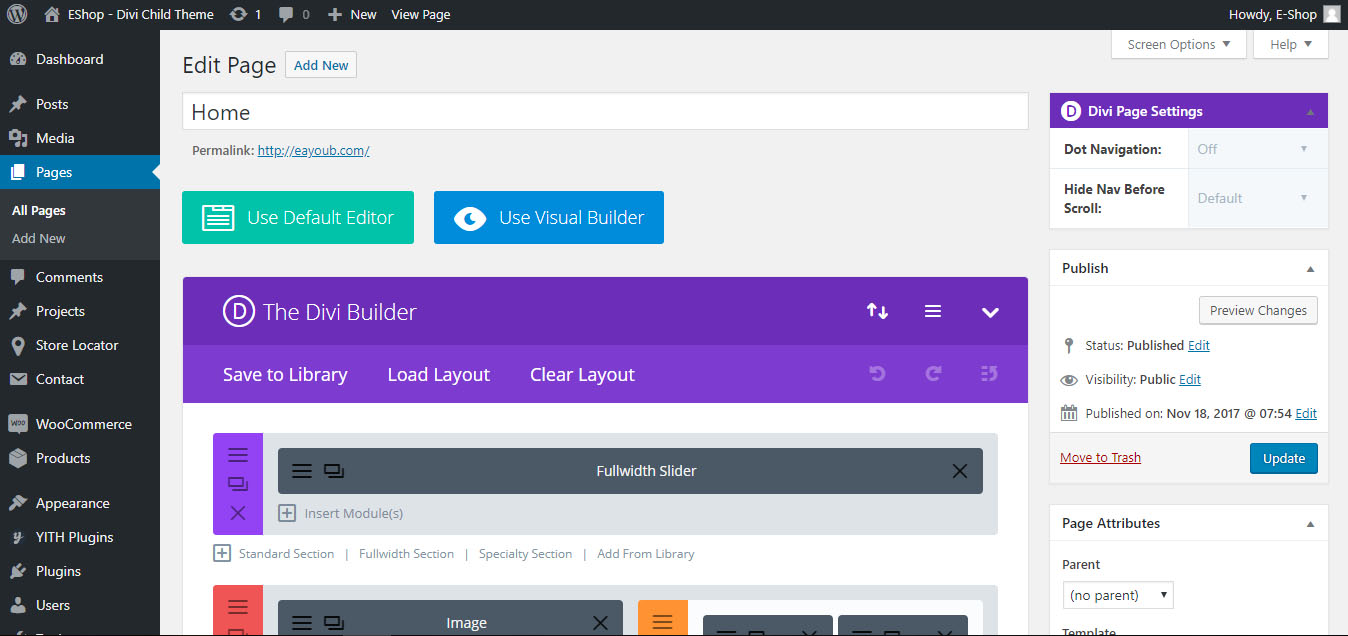
Task: Open Divi Builder history icon
Action: pyautogui.click(x=990, y=374)
